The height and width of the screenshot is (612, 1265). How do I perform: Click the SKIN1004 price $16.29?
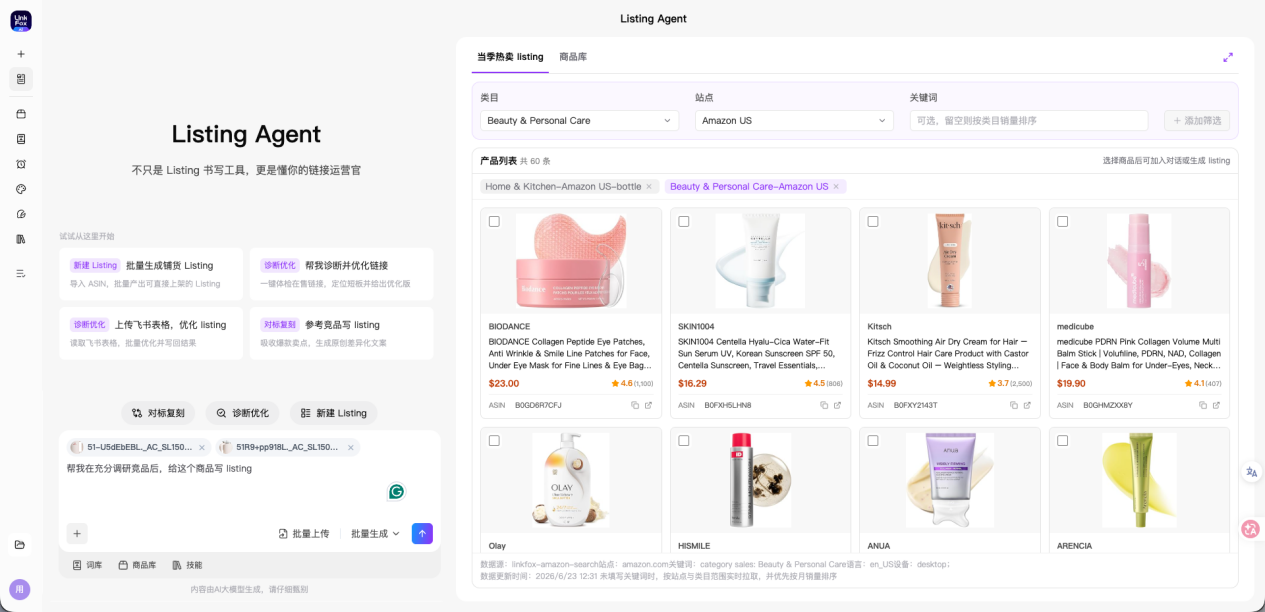pyautogui.click(x=692, y=383)
